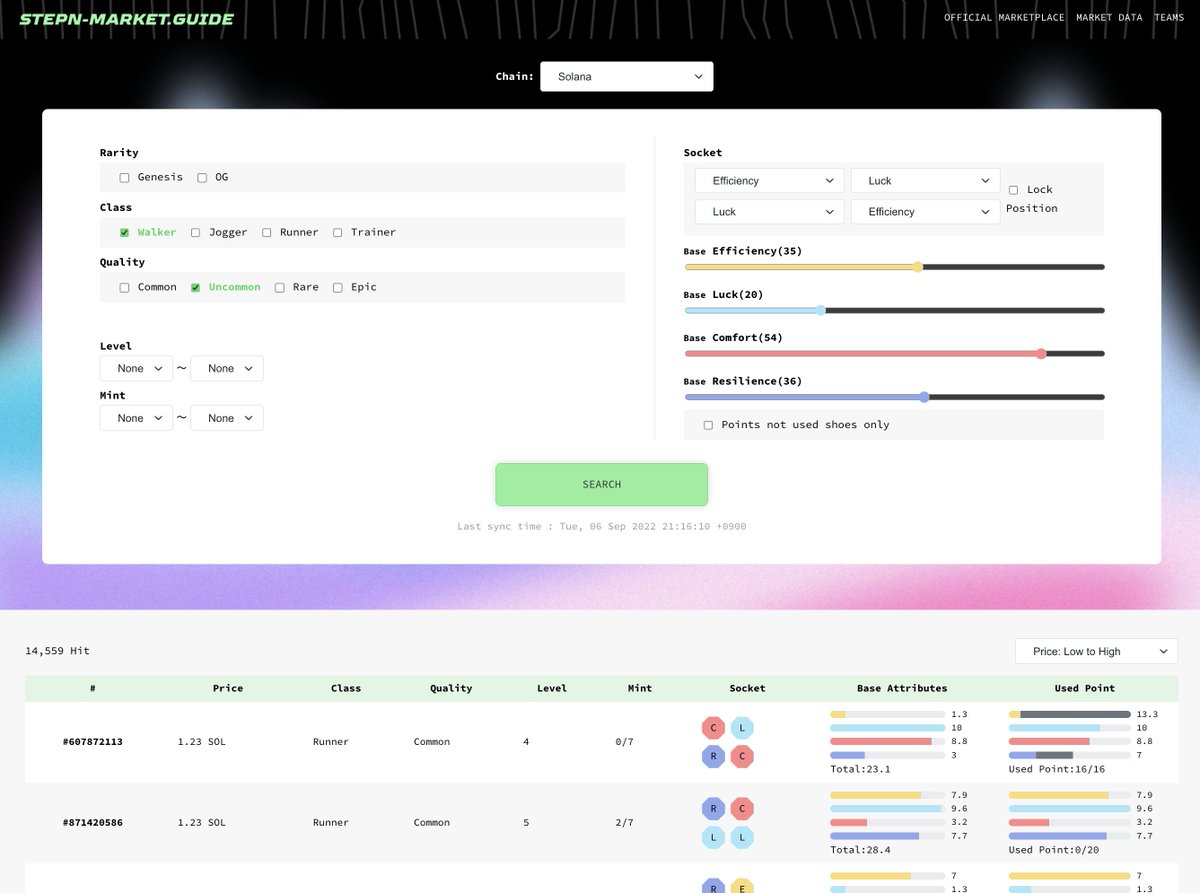Image resolution: width=1200 pixels, height=893 pixels.
Task: Click the red C socket on shoe #871420586
Action: (x=741, y=808)
